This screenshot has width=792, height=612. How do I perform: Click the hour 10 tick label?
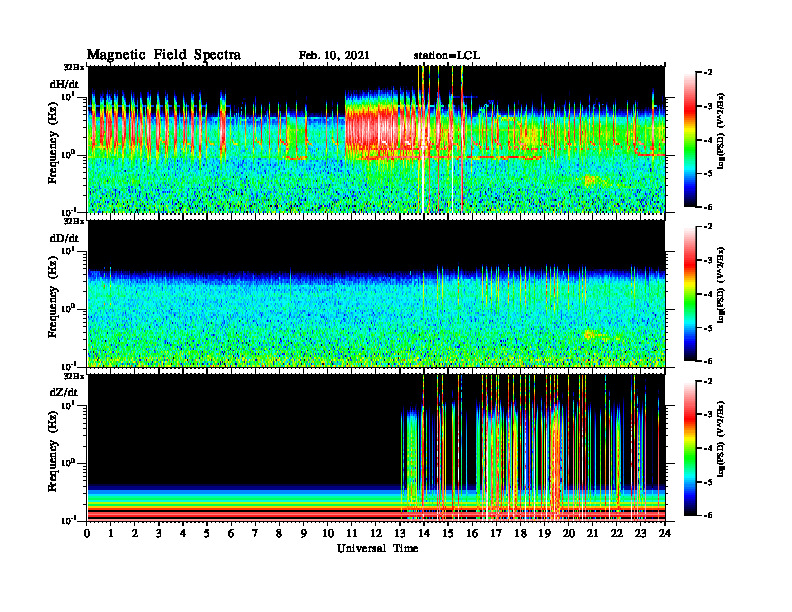coord(328,533)
